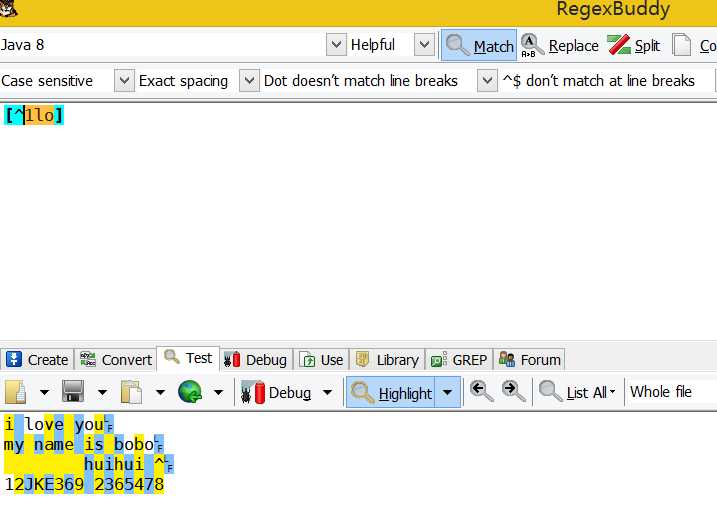The width and height of the screenshot is (717, 510).
Task: Click the RegexBuddy app logo icon
Action: click(x=8, y=8)
